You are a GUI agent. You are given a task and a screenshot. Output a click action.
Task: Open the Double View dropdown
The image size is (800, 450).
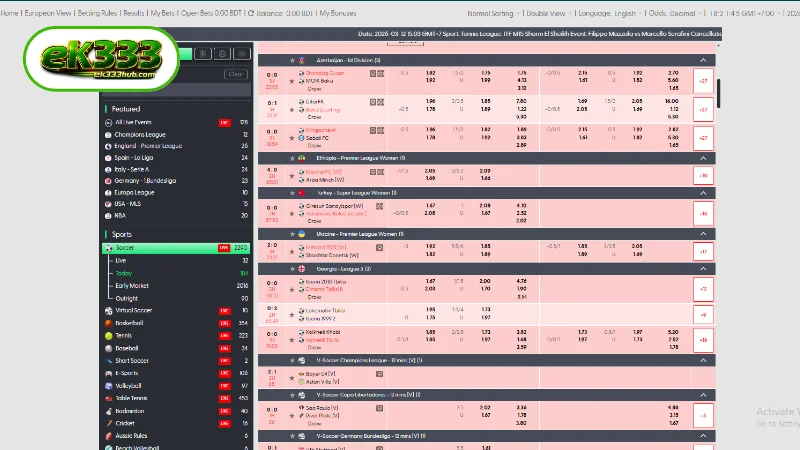click(548, 13)
